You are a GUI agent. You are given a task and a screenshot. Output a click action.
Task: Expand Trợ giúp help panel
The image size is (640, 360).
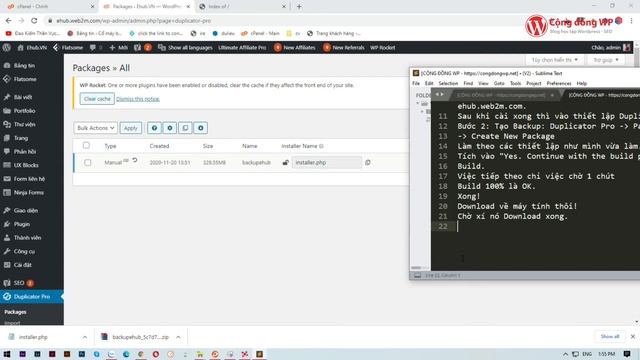coord(606,60)
